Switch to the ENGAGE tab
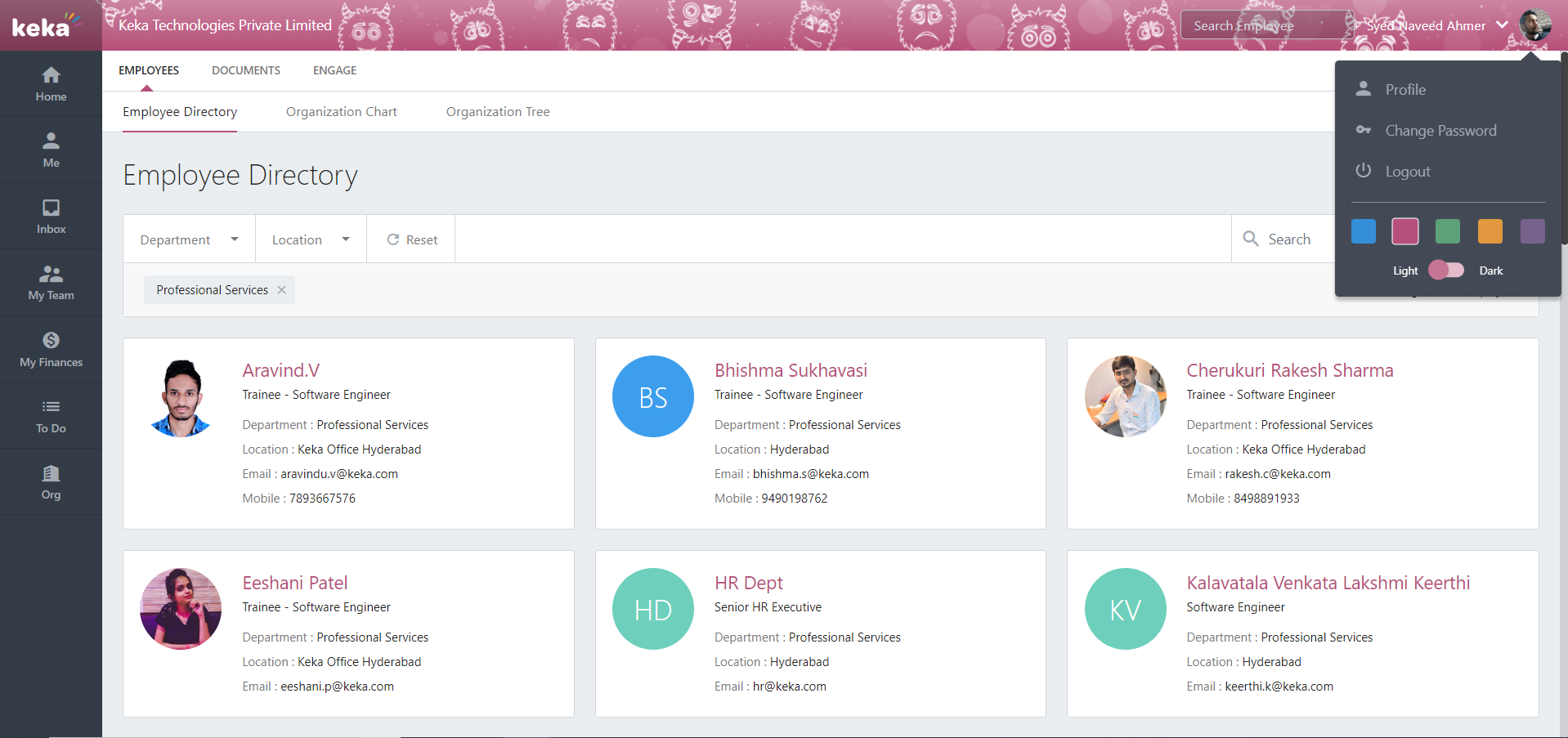1568x738 pixels. (x=334, y=70)
